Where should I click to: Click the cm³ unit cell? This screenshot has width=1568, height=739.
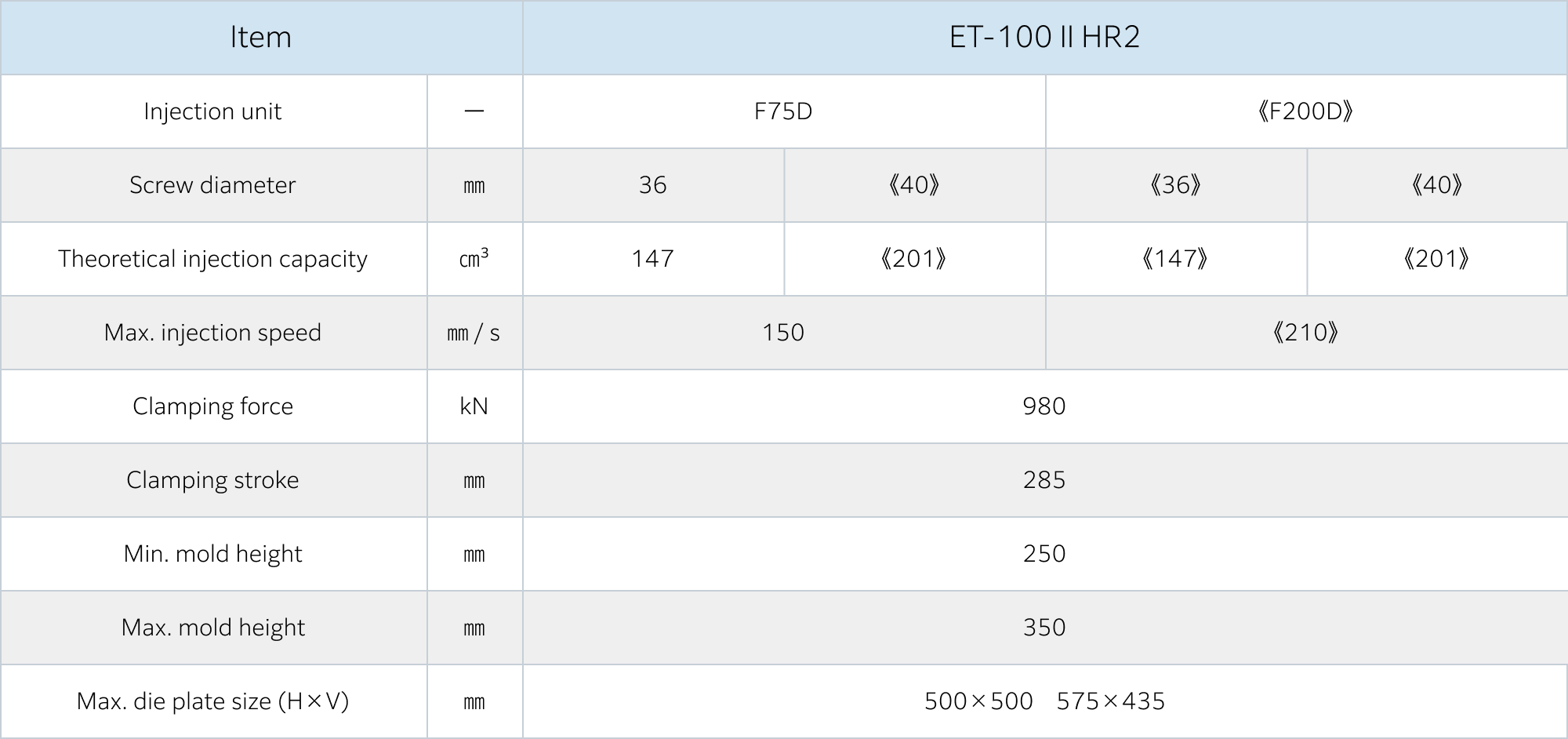pos(474,259)
